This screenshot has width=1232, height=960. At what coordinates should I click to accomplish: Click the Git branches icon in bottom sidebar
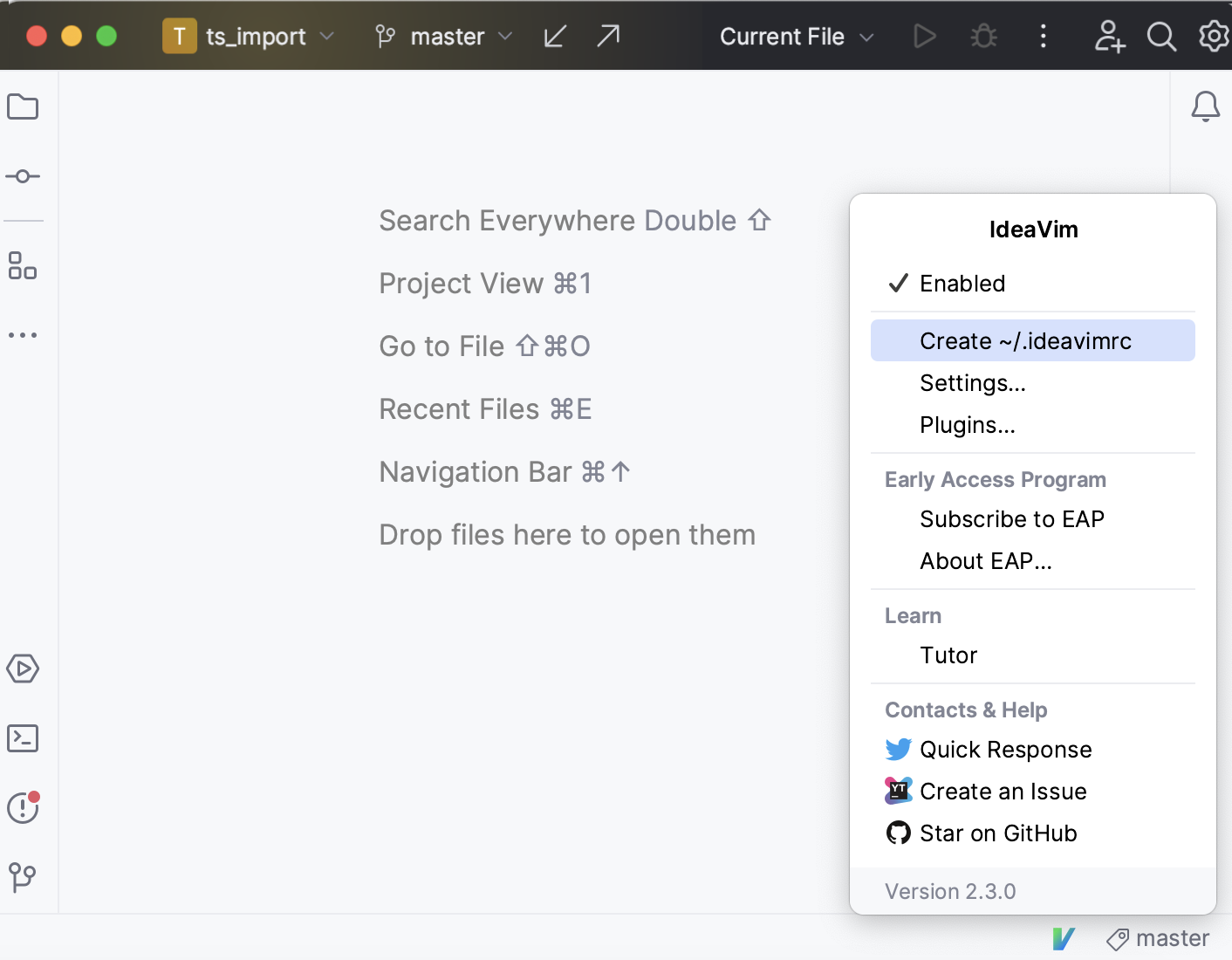23,879
